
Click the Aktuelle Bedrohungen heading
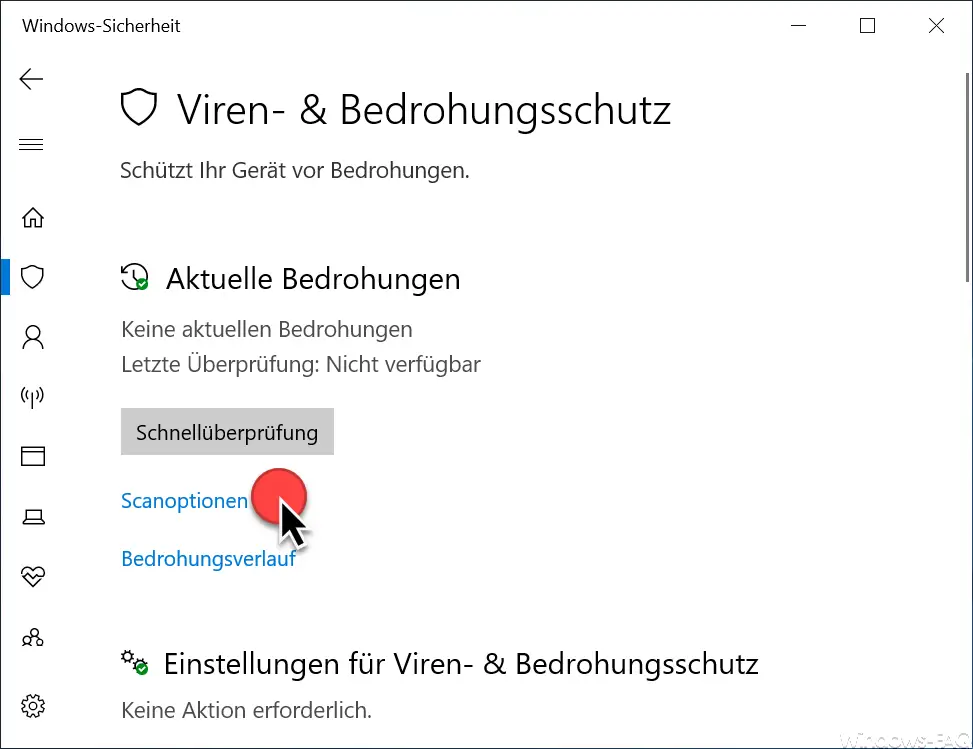tap(313, 279)
